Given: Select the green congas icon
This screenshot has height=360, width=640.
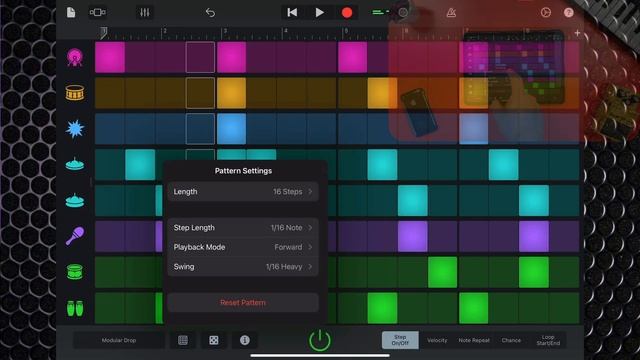Looking at the screenshot, I should click(x=75, y=308).
